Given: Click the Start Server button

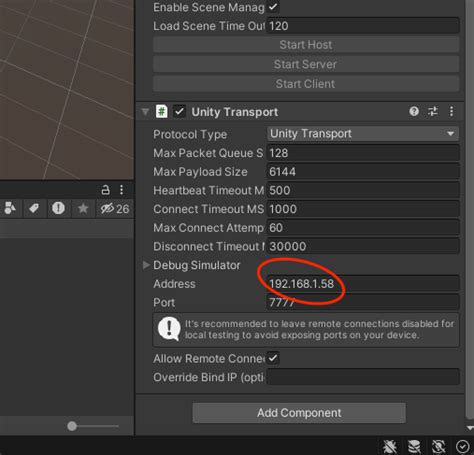Looking at the screenshot, I should [306, 64].
